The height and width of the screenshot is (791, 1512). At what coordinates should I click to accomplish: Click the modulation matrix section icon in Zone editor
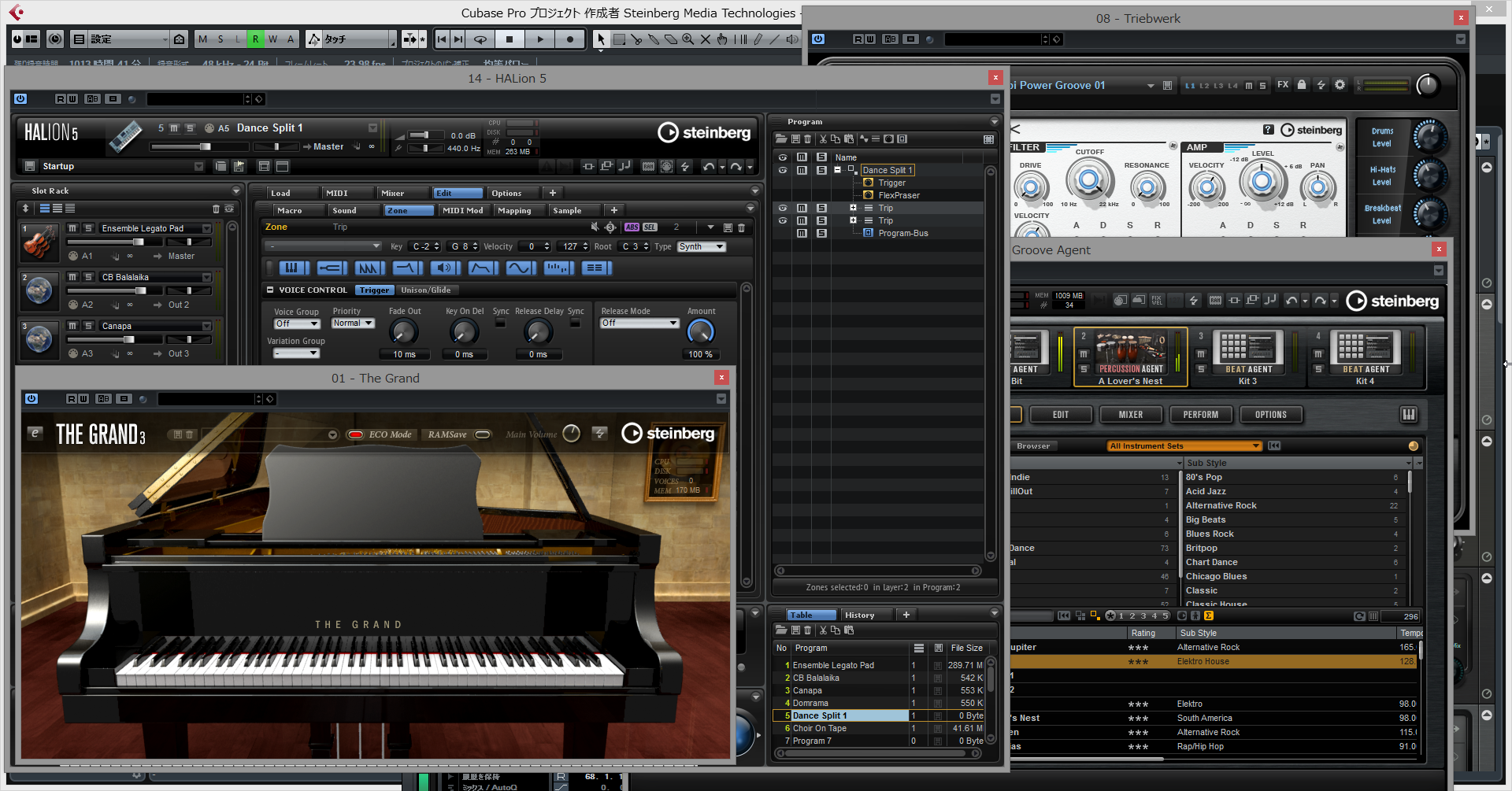pyautogui.click(x=596, y=268)
